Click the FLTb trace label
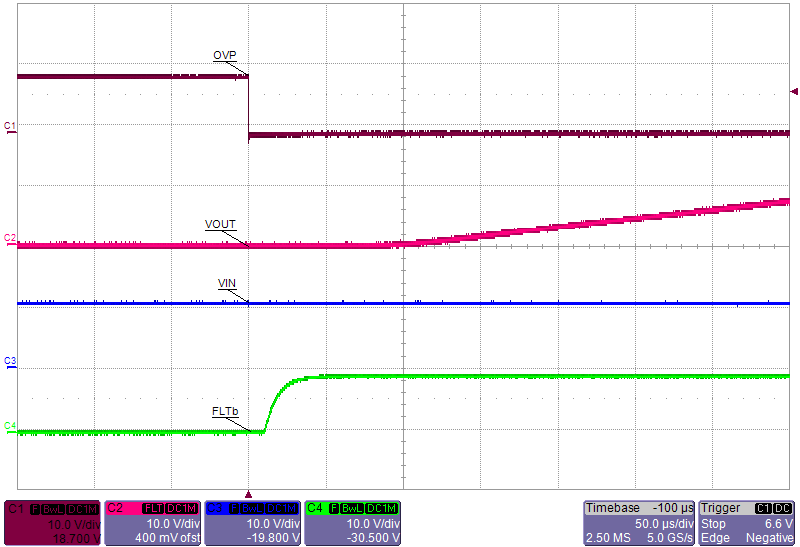This screenshot has width=800, height=547. pyautogui.click(x=224, y=411)
